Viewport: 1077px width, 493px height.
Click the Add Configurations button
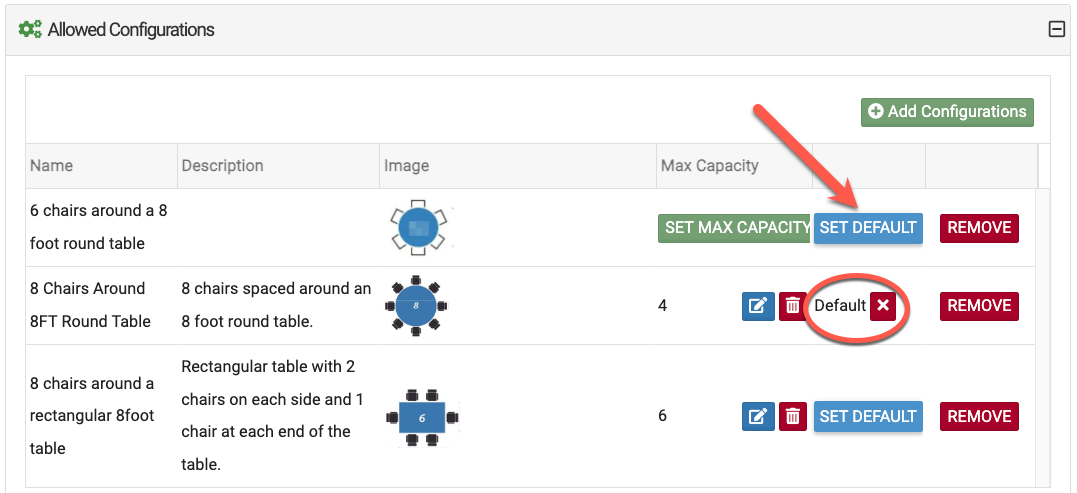pyautogui.click(x=947, y=112)
